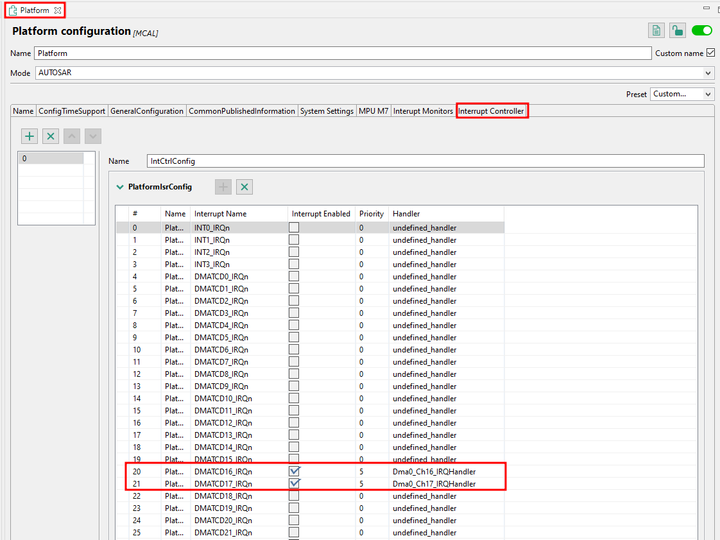Close the Platform editor tab
This screenshot has height=540, width=720.
point(57,10)
